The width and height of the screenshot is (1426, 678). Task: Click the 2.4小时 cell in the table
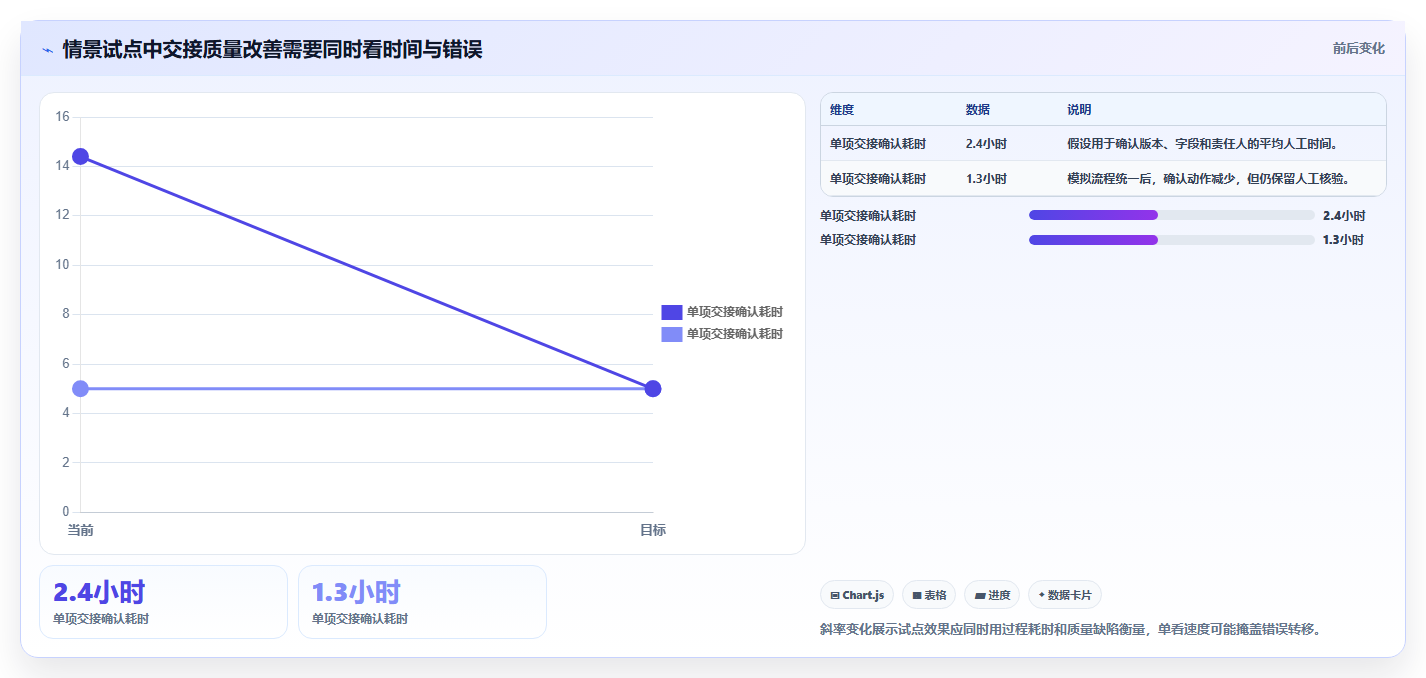[x=986, y=144]
